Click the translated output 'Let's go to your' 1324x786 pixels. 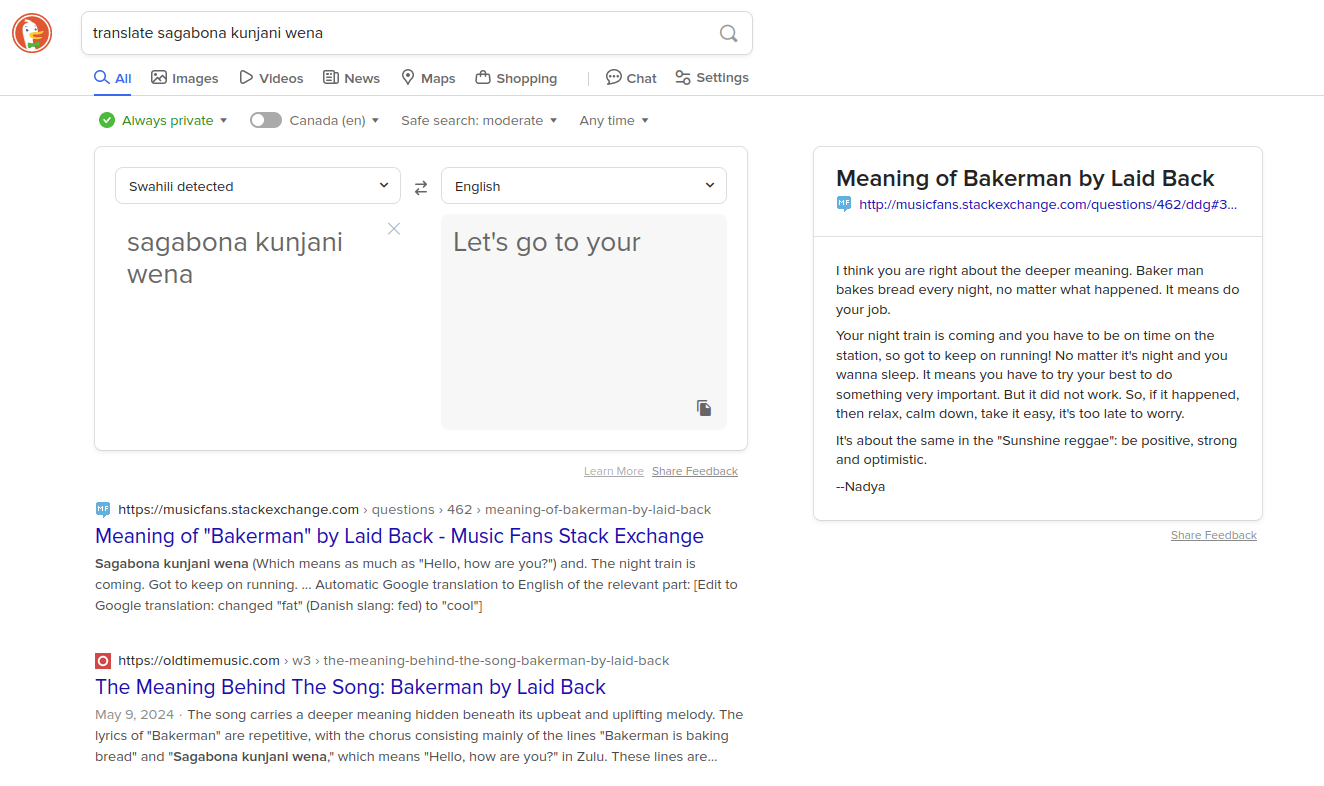click(x=547, y=242)
